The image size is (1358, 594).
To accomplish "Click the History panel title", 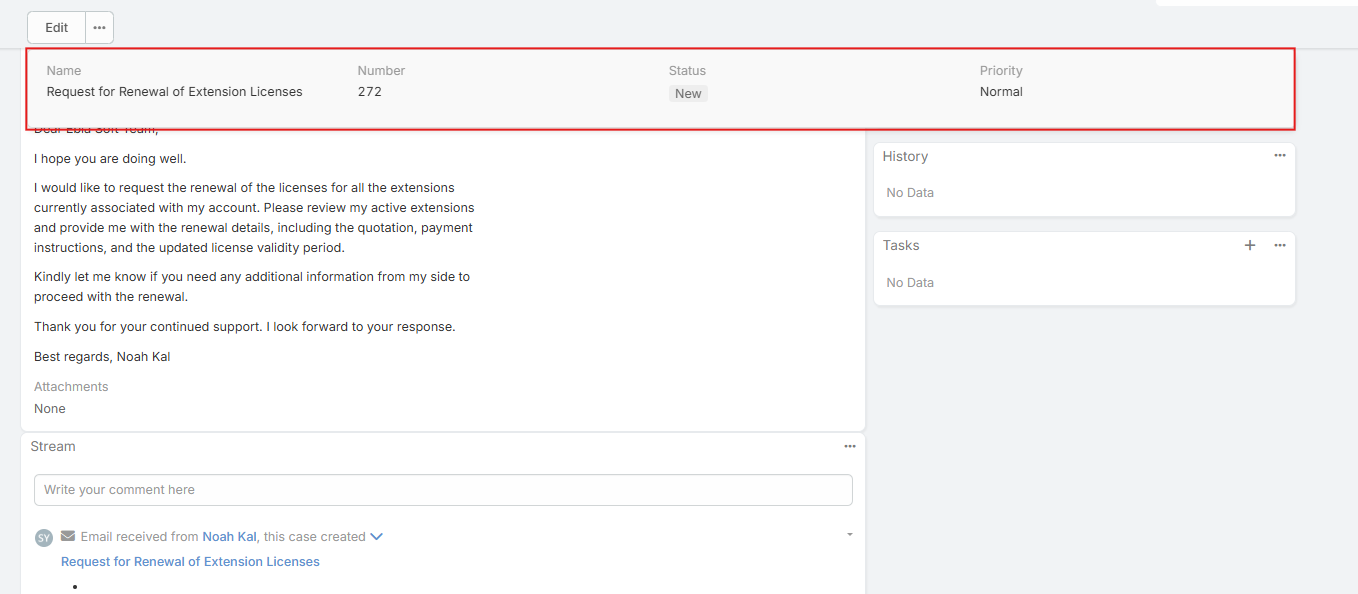I will [905, 157].
